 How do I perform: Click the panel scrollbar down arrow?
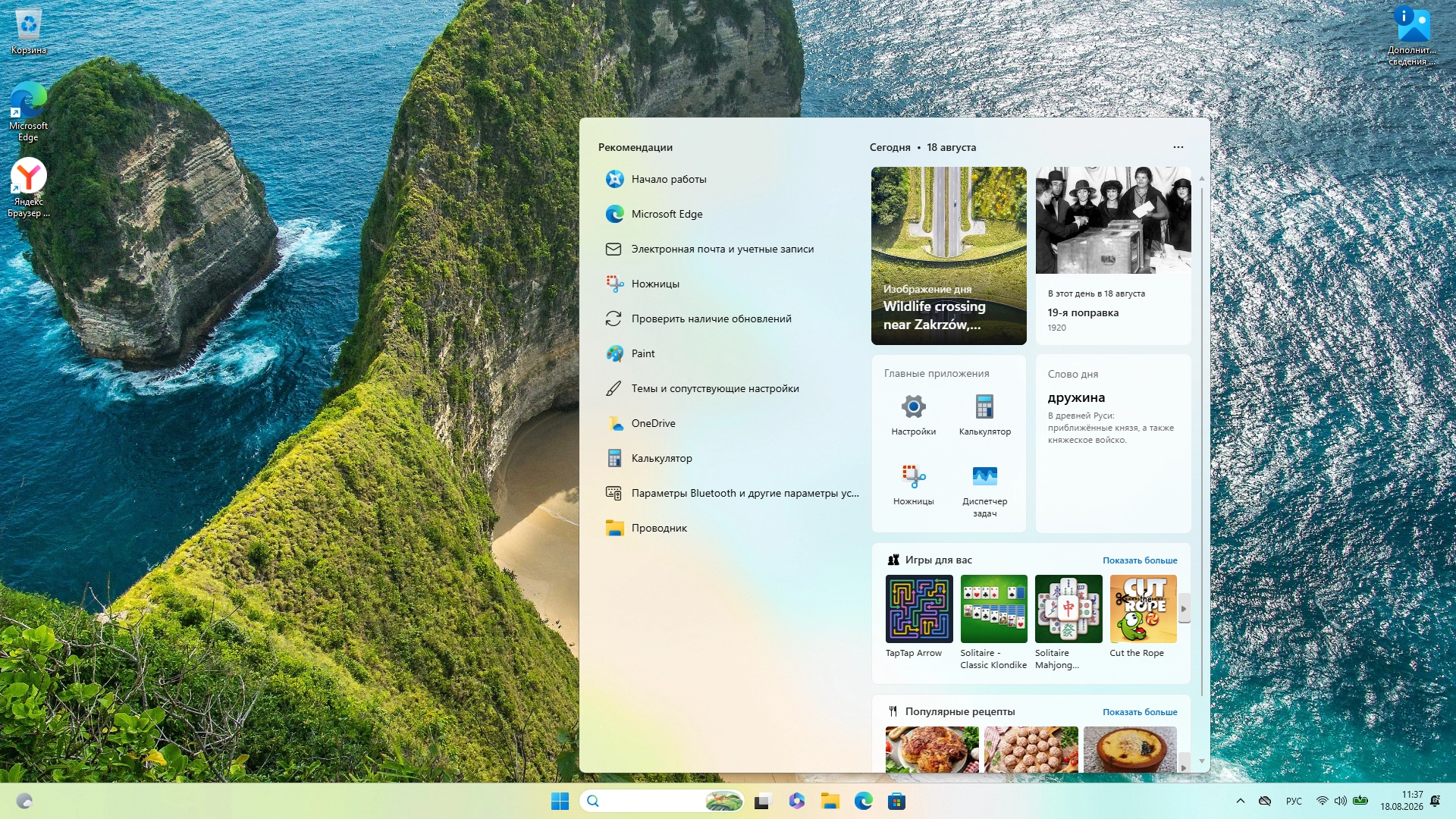[x=1202, y=761]
